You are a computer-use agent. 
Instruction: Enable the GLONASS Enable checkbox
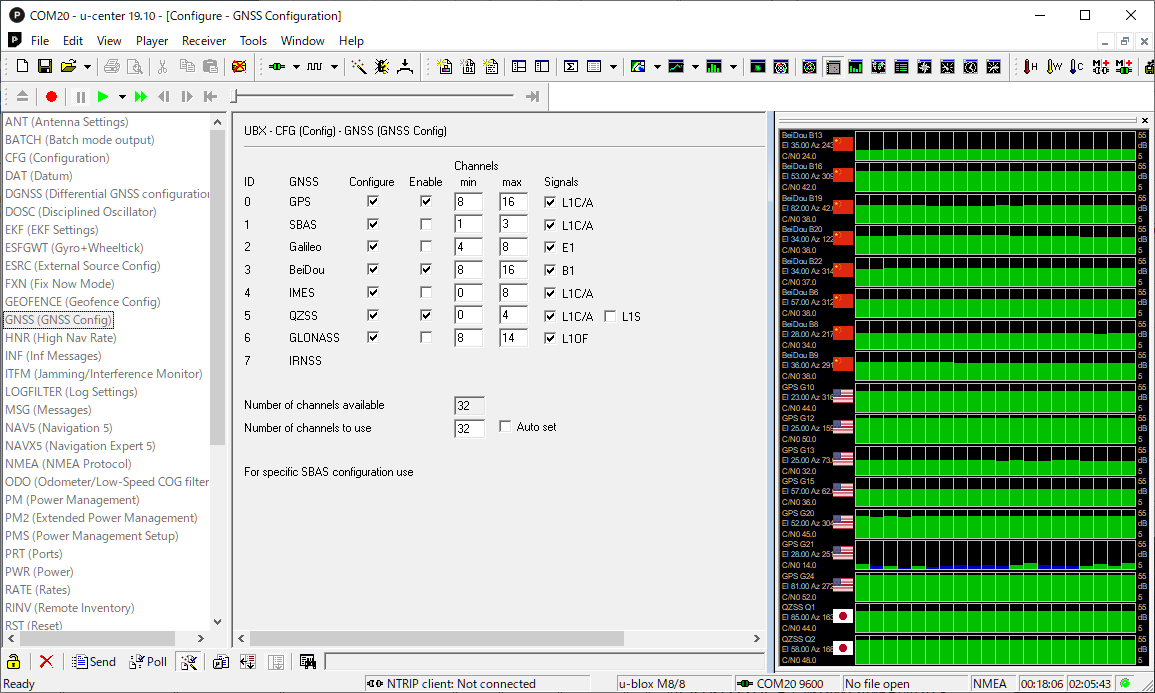[426, 337]
